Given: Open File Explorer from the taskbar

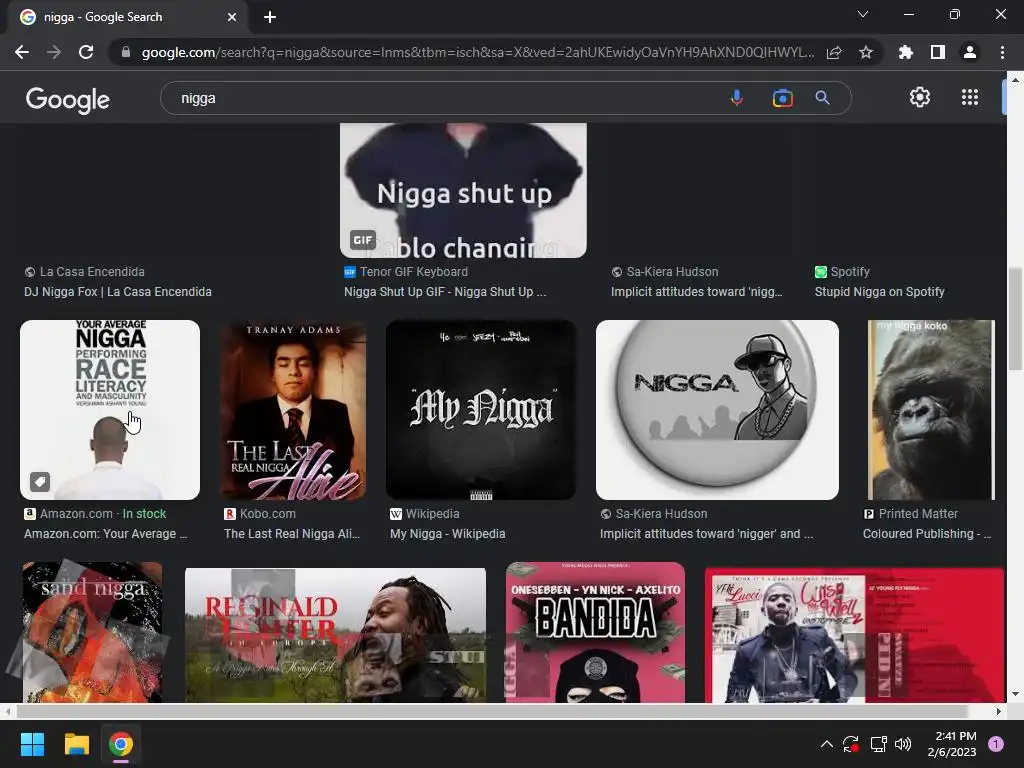Looking at the screenshot, I should 76,744.
